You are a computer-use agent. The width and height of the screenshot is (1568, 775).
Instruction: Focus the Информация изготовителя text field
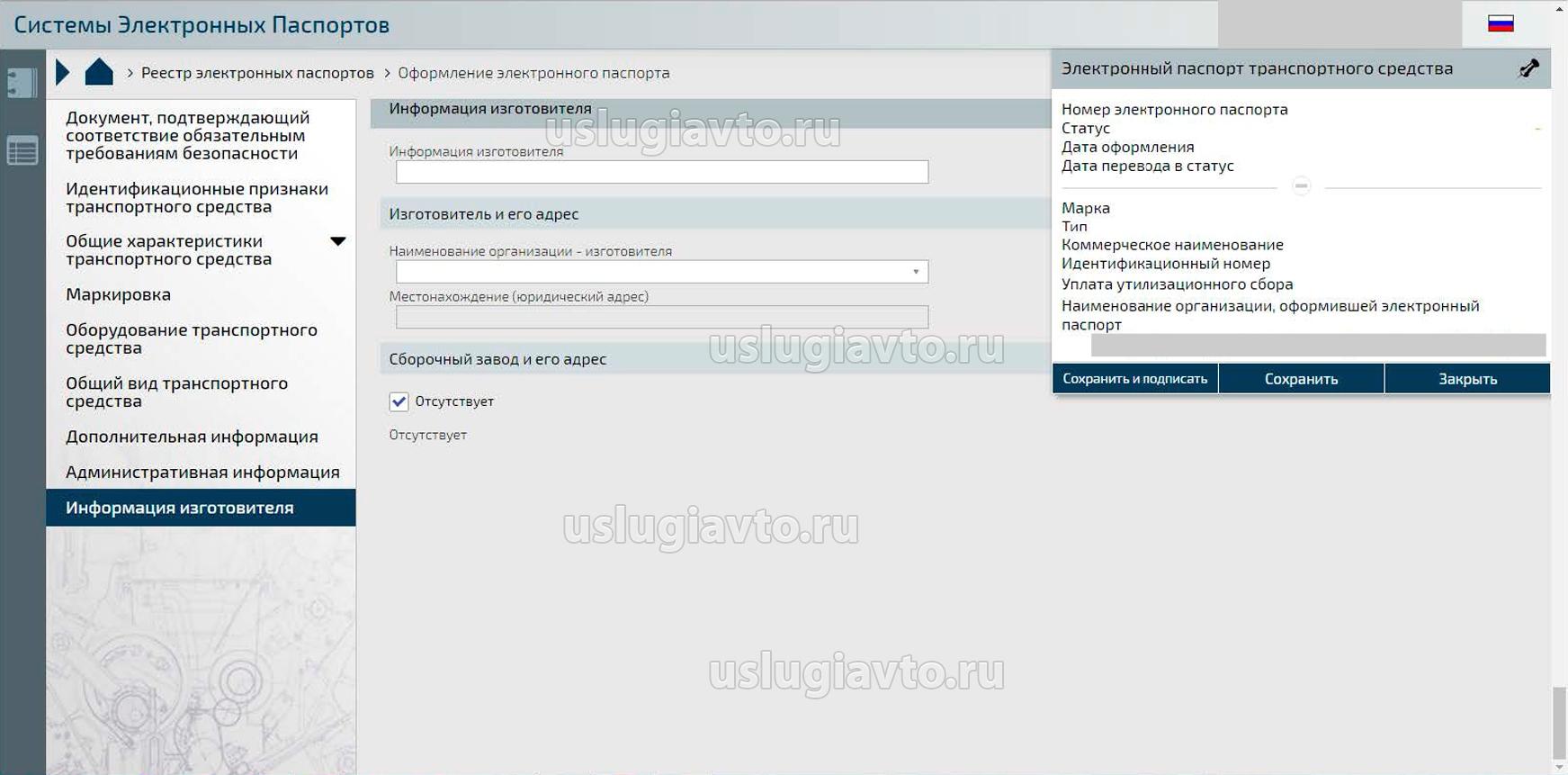[662, 172]
